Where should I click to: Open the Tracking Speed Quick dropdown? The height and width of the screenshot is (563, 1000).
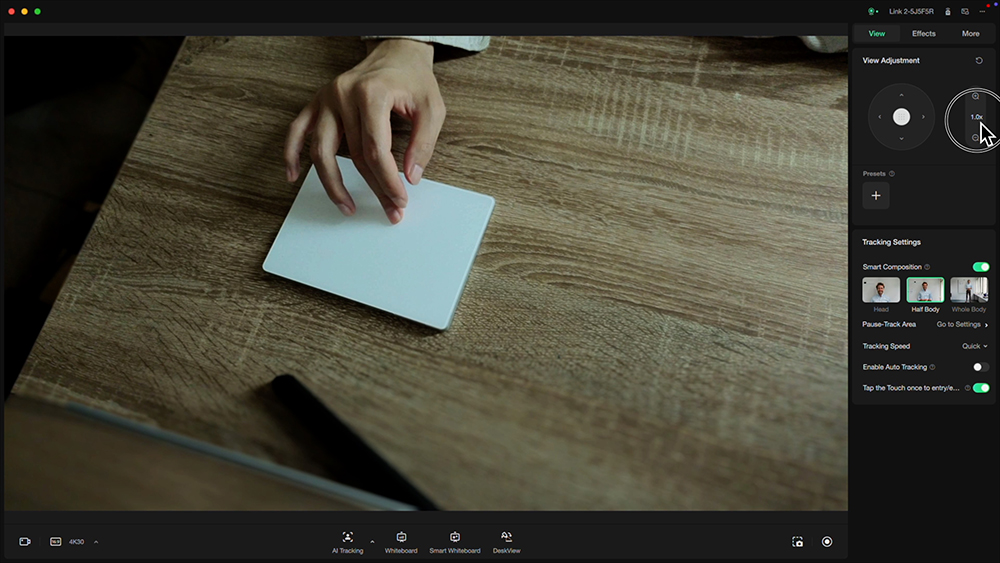pos(974,346)
